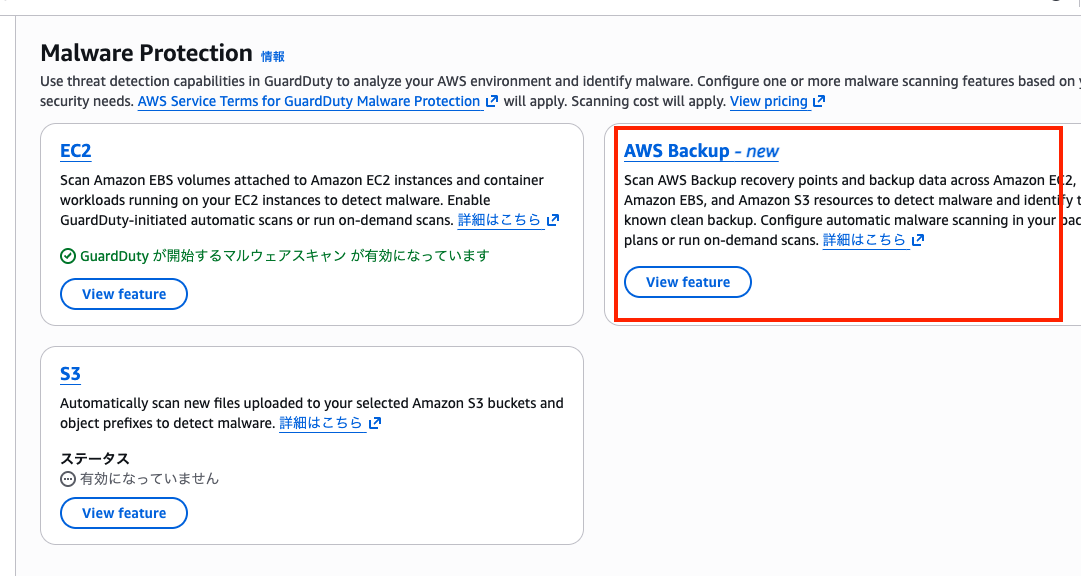Click the external link icon after AWS Service Terms
Image resolution: width=1081 pixels, height=576 pixels.
click(492, 102)
